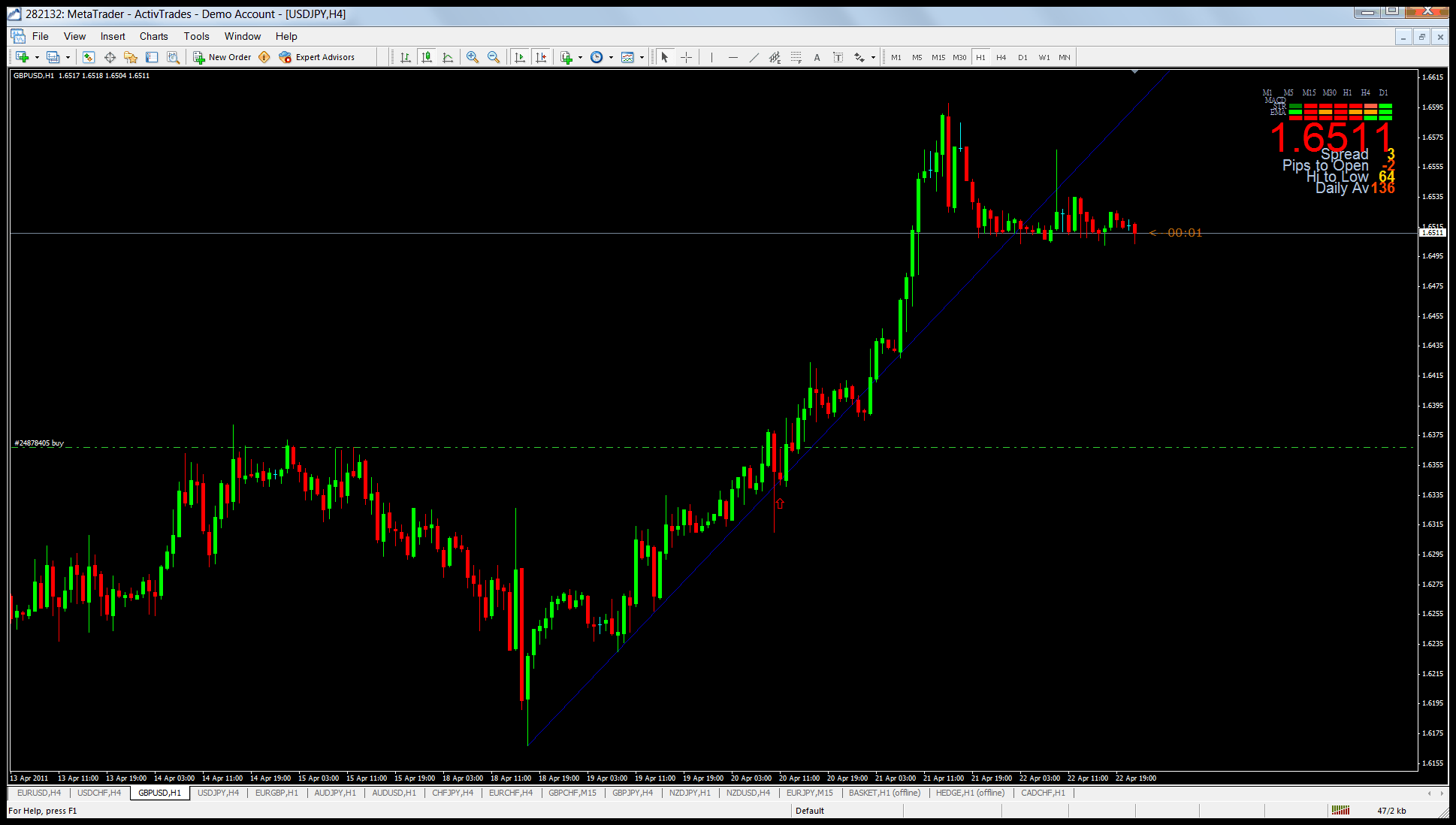Expand the chart periods clock dropdown
Viewport: 1456px width, 825px height.
(611, 57)
